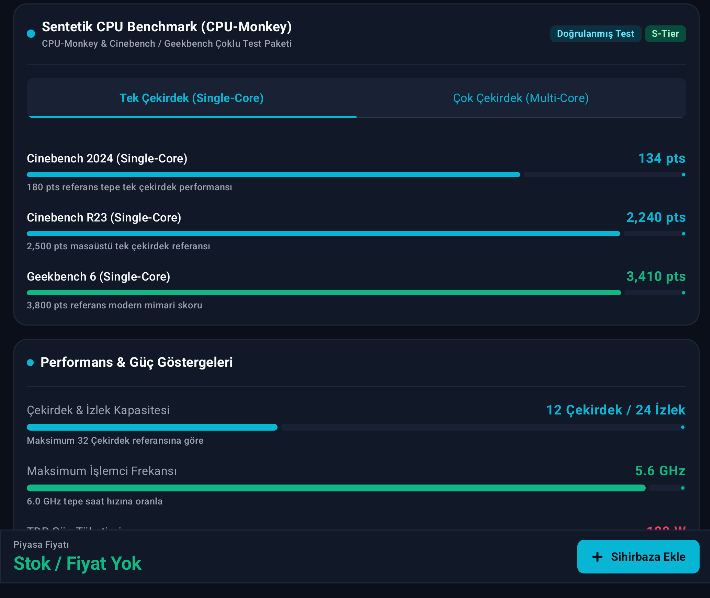
Task: Click the 'Cinebench 2024 (Single-Core)' label
Action: pos(107,158)
